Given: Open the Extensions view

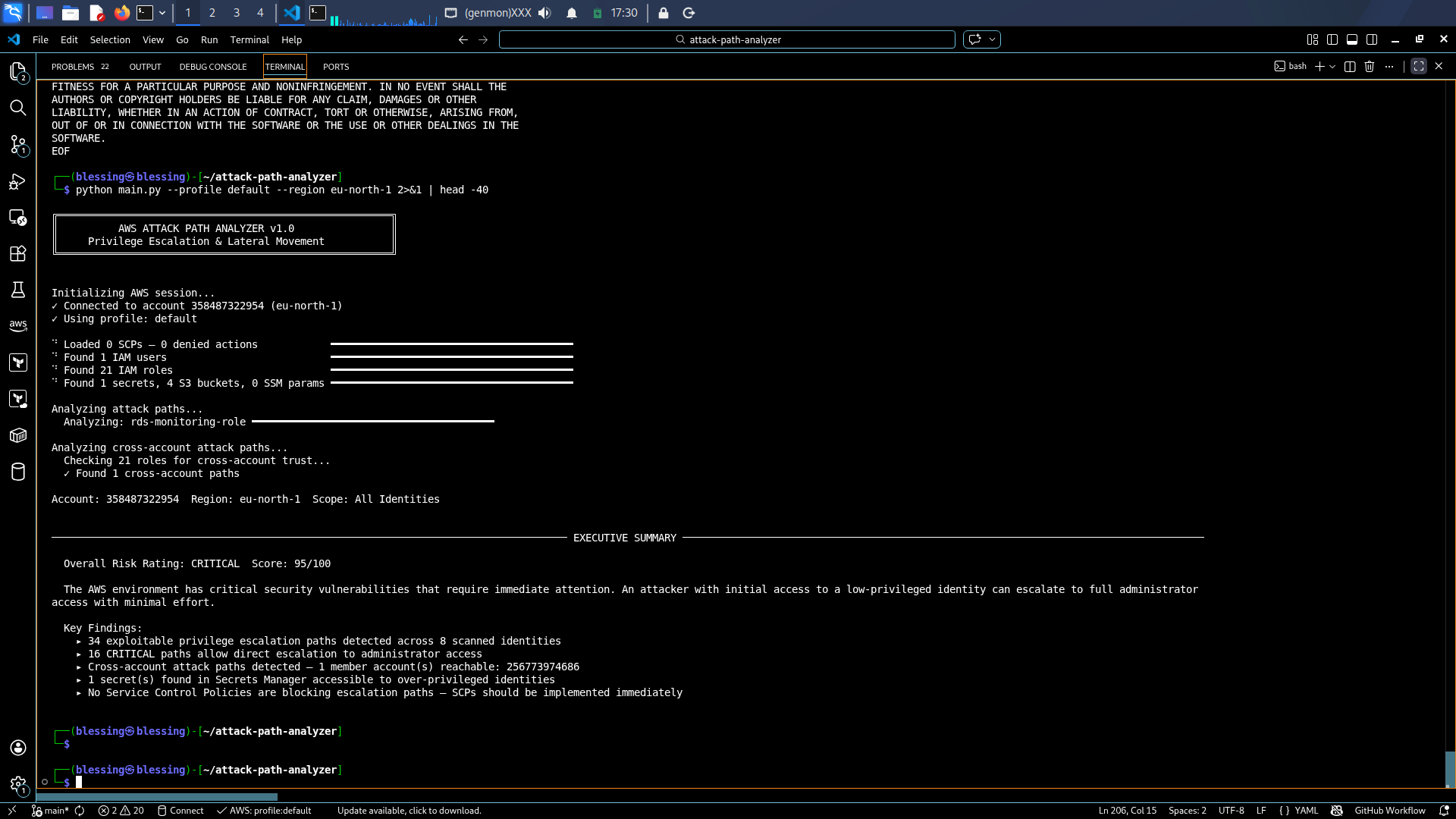Looking at the screenshot, I should tap(18, 253).
